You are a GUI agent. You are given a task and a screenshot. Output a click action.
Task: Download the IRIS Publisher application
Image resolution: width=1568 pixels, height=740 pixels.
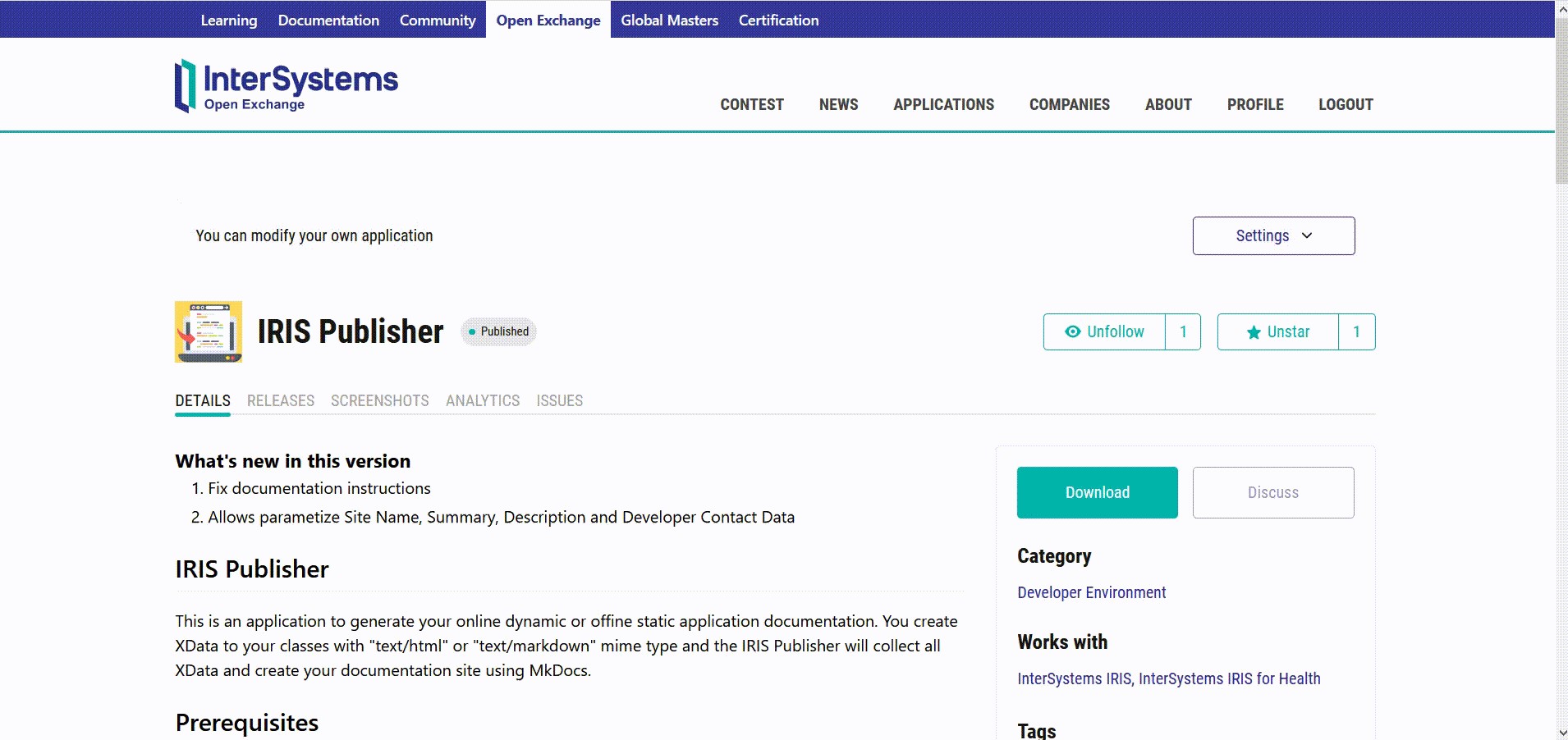click(1098, 492)
